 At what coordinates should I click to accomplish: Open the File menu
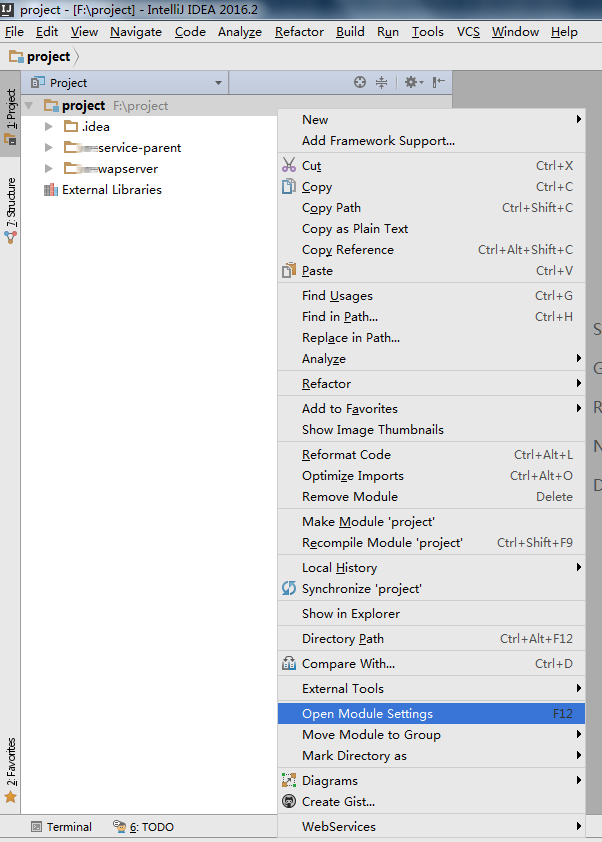14,32
